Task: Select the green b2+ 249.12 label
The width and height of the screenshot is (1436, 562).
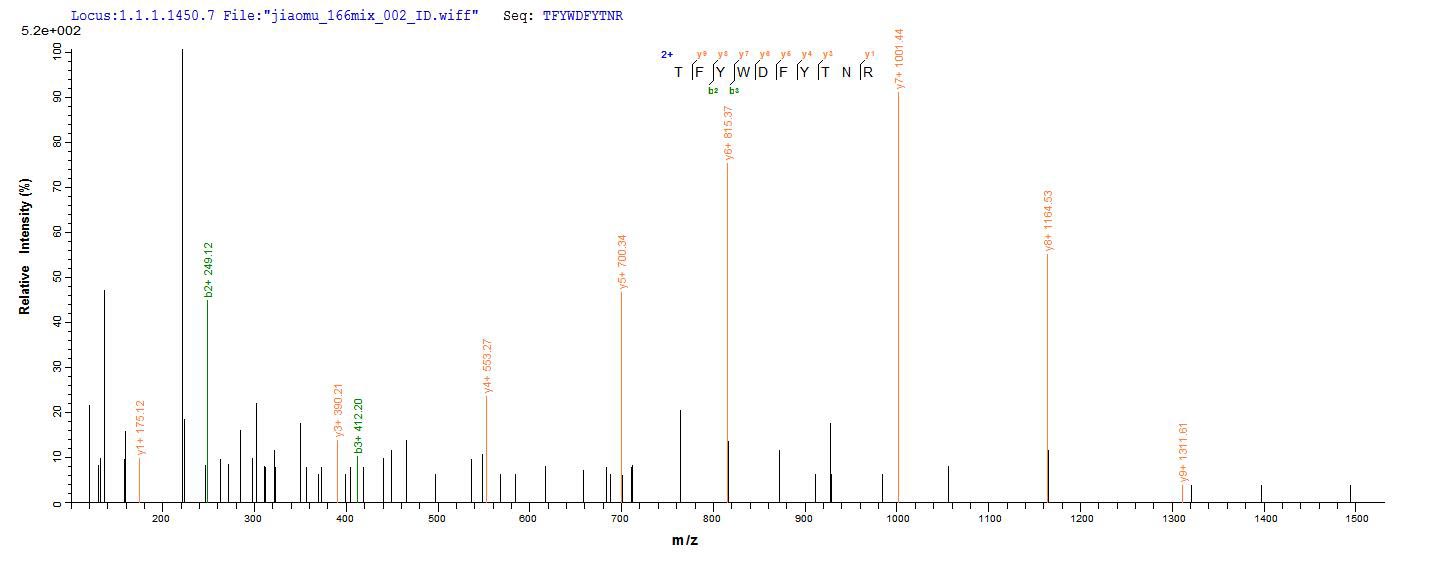Action: pyautogui.click(x=209, y=269)
